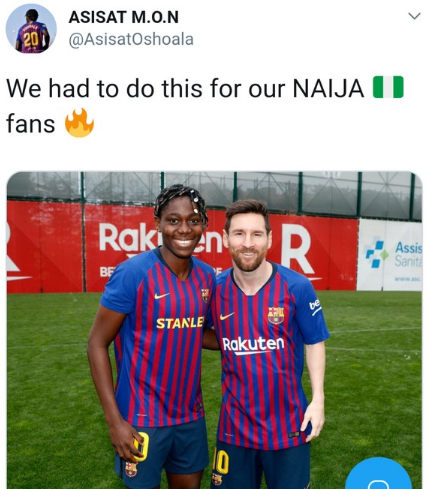Image resolution: width=430 pixels, height=489 pixels.
Task: Open the @AsisatOshoala handle link
Action: [131, 39]
